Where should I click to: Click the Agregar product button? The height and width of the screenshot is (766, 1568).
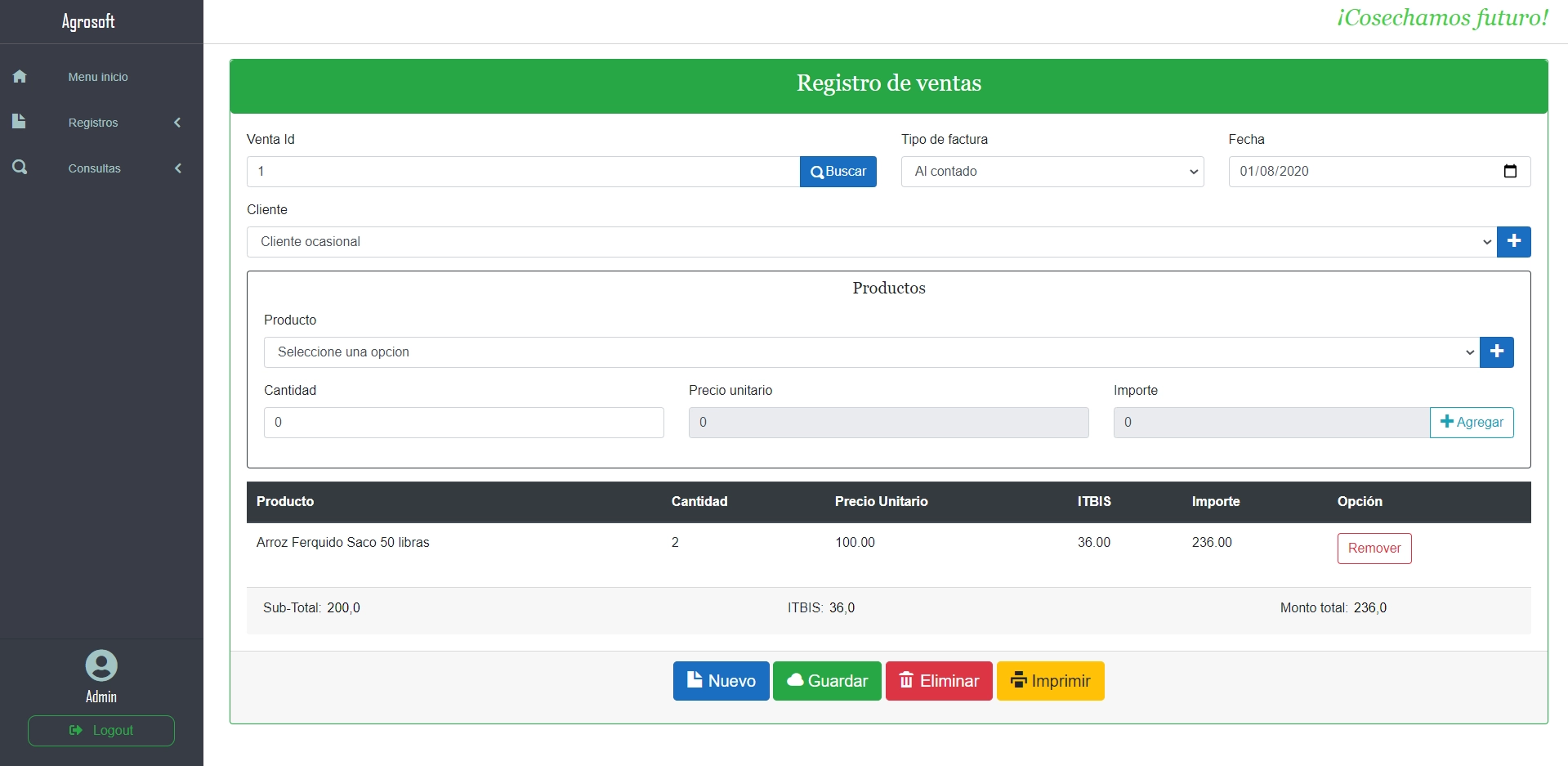(x=1472, y=423)
